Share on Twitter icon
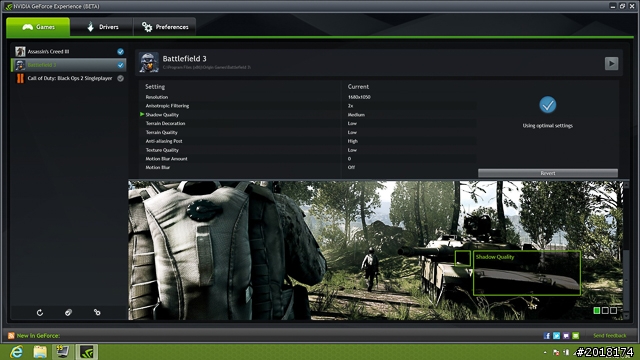640x360 pixels. tap(556, 336)
